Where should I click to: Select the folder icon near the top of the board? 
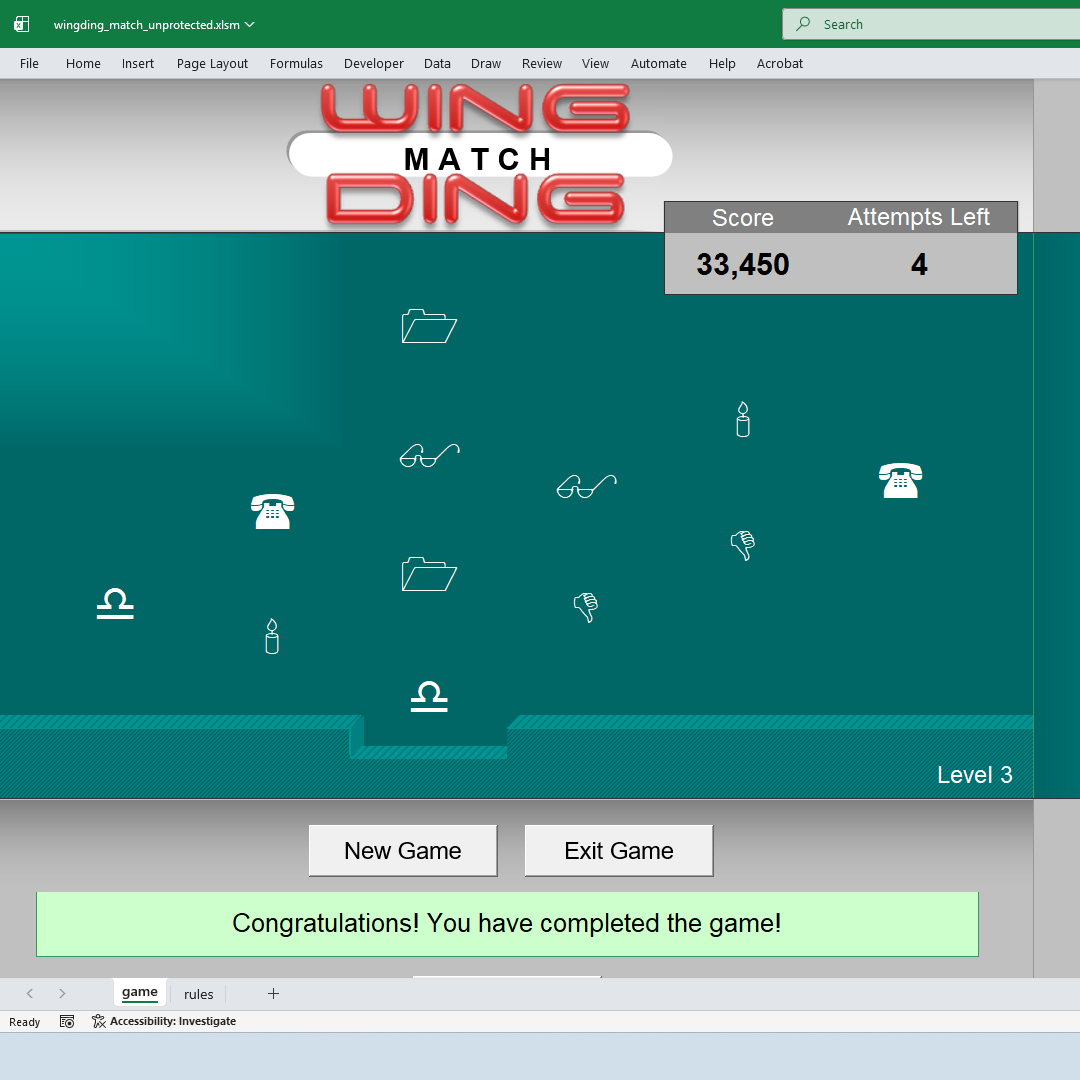(x=429, y=326)
